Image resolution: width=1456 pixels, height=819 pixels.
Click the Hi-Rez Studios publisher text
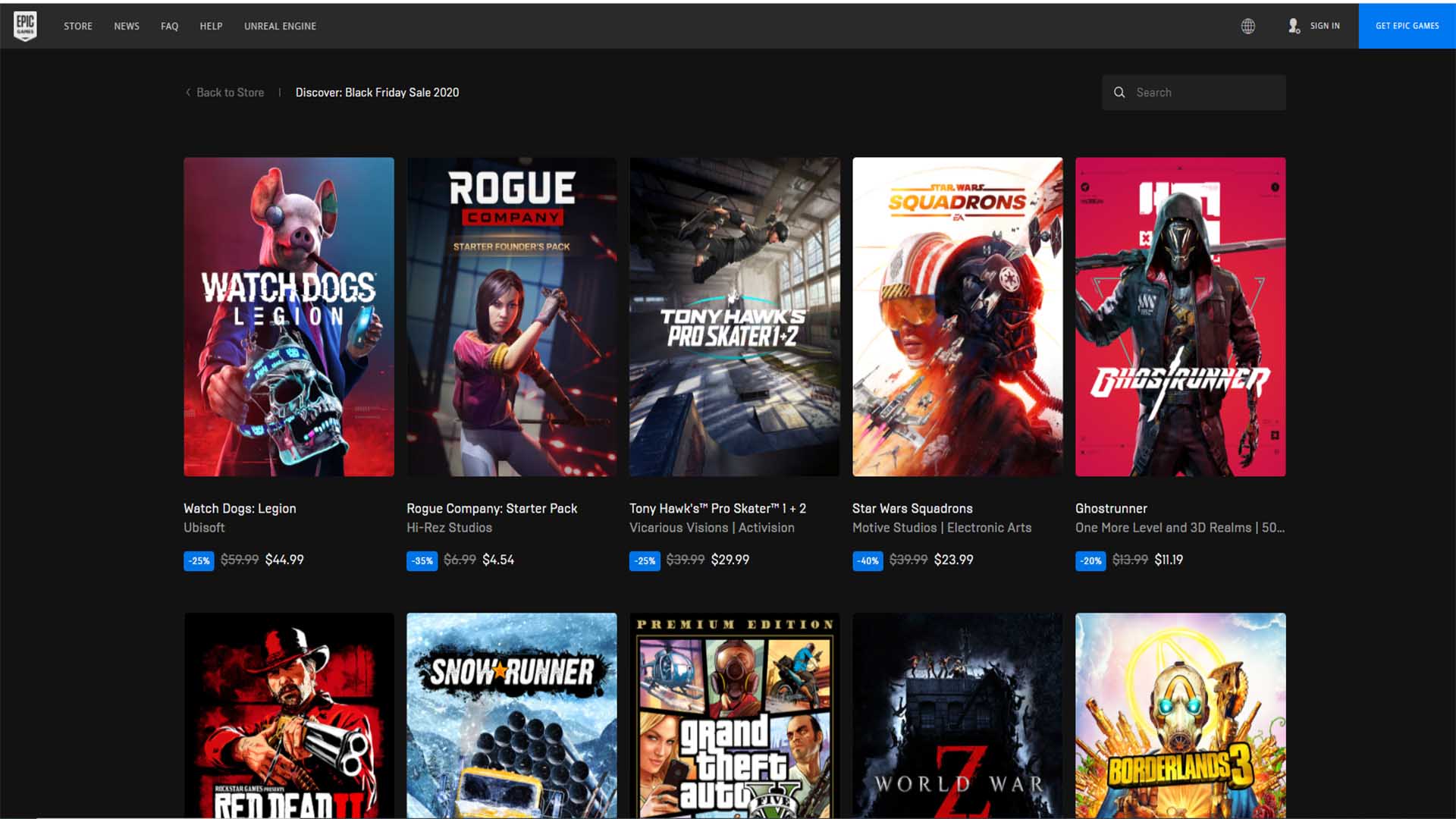point(449,528)
